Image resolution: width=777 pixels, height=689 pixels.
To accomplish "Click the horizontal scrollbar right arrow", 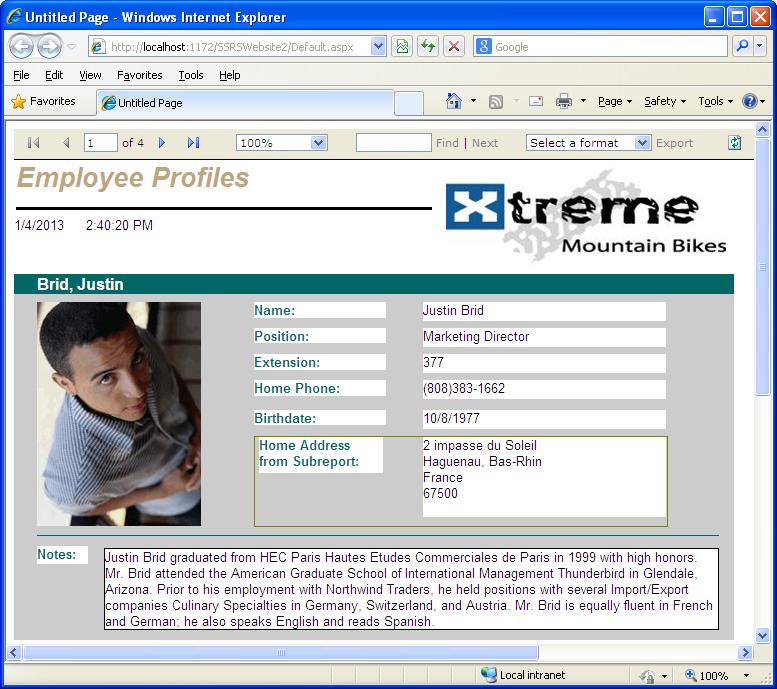I will [745, 652].
